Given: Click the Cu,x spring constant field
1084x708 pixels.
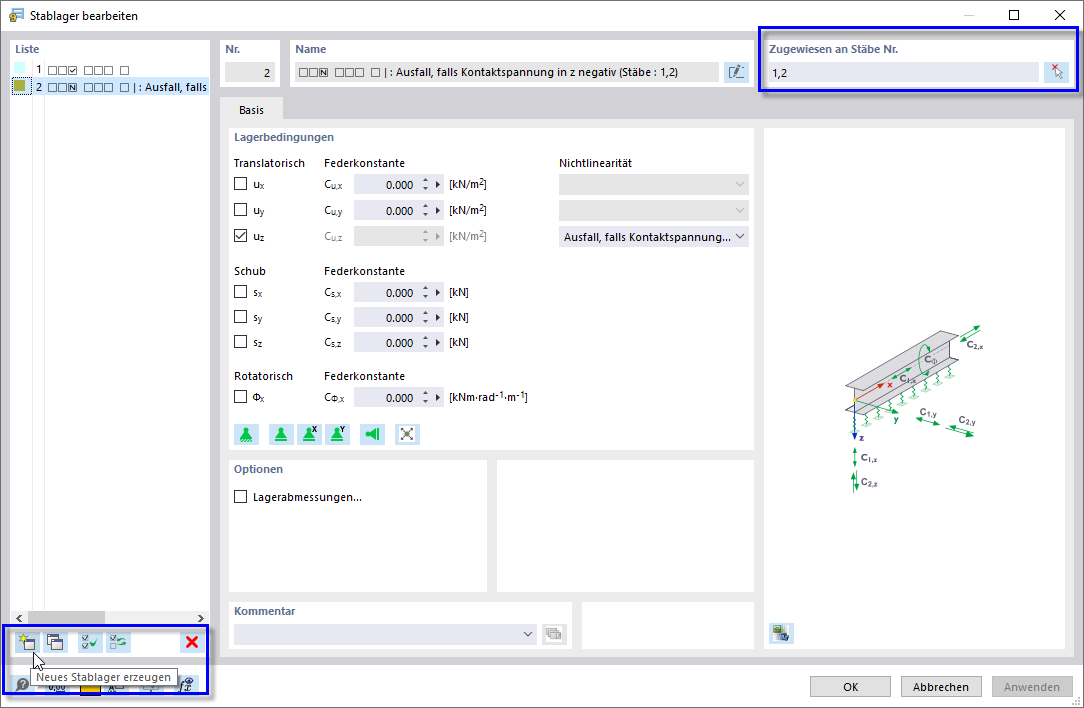Looking at the screenshot, I should (385, 185).
